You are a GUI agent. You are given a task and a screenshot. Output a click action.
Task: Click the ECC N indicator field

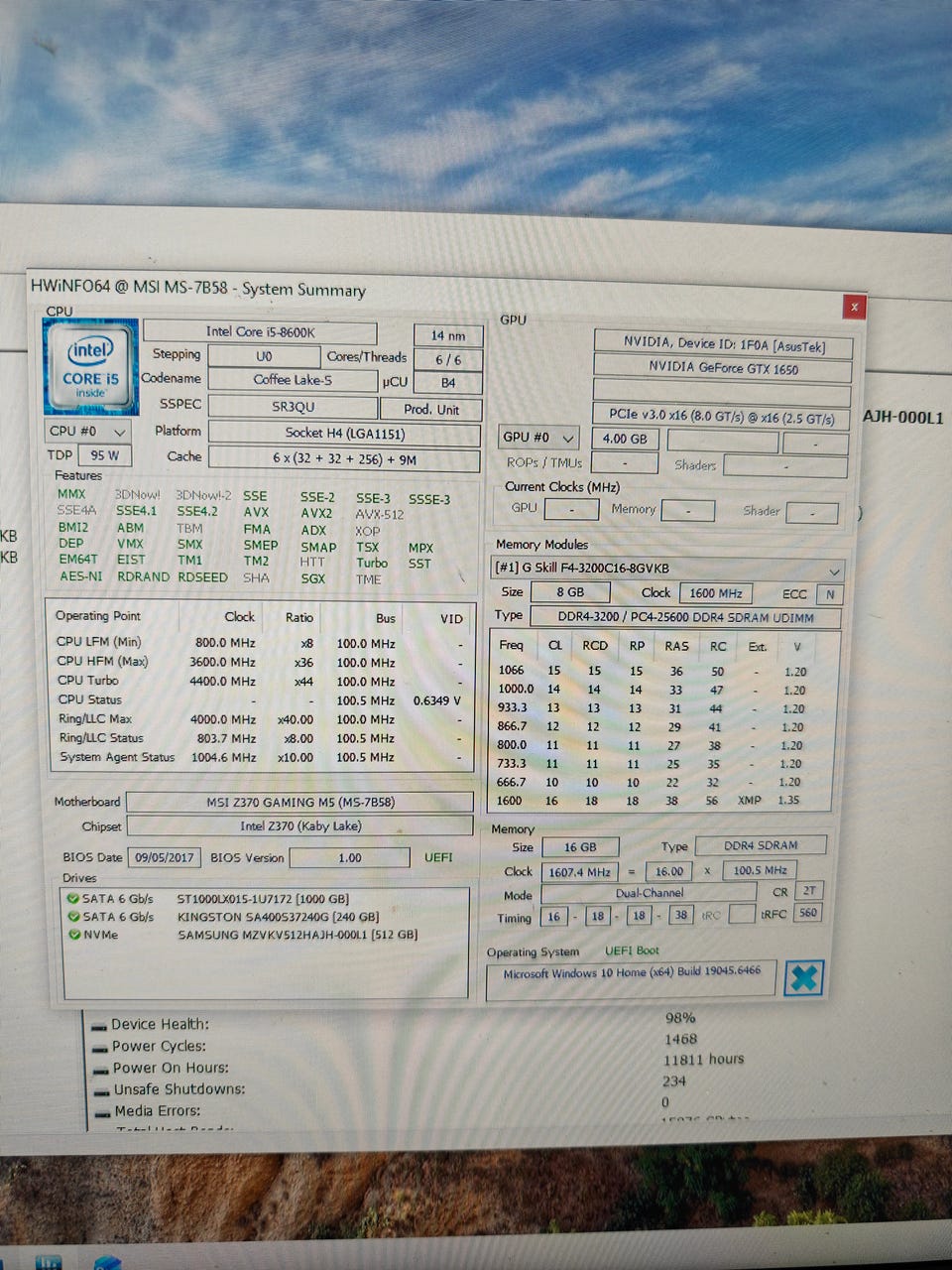coord(829,594)
